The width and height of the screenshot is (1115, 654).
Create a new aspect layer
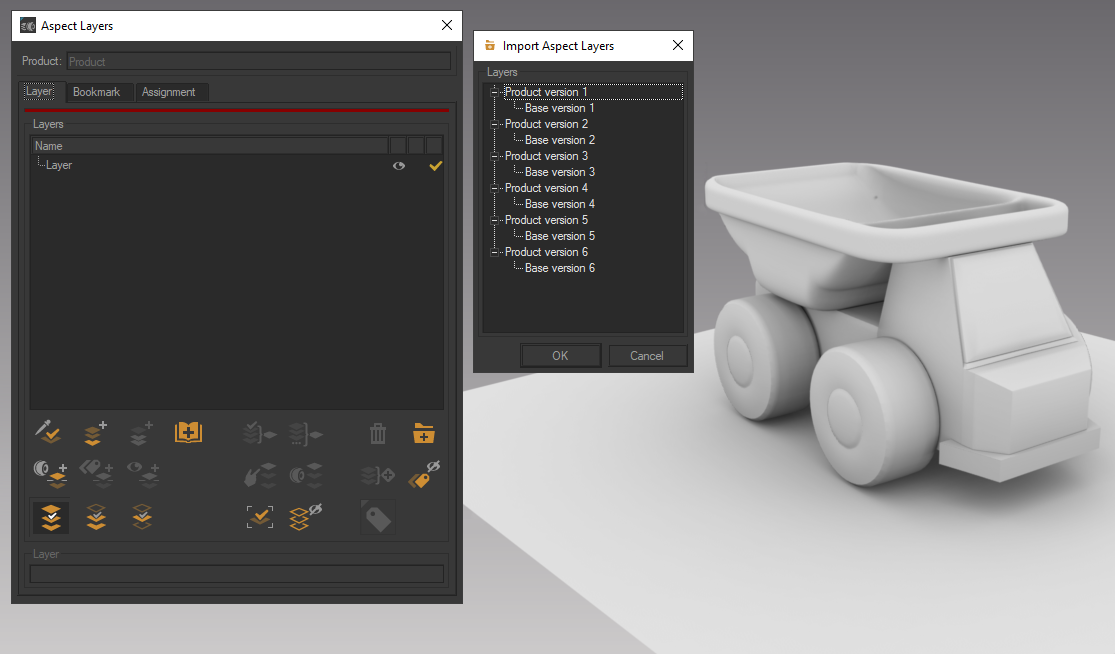tap(94, 433)
